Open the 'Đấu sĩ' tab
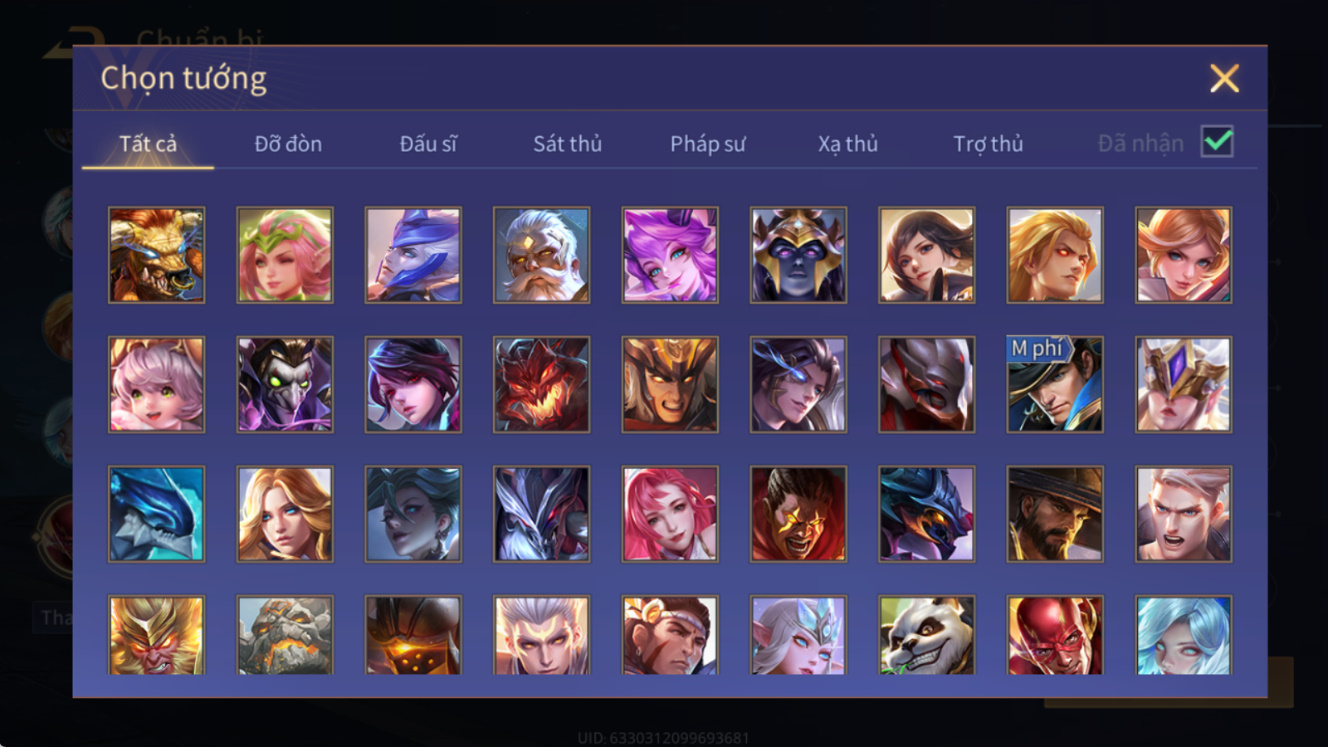The width and height of the screenshot is (1328, 747). click(428, 144)
